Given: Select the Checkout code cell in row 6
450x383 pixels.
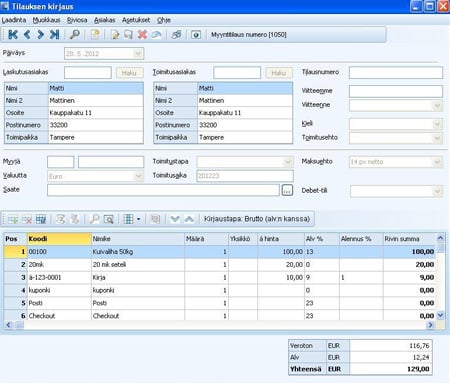Looking at the screenshot, I should (x=59, y=315).
